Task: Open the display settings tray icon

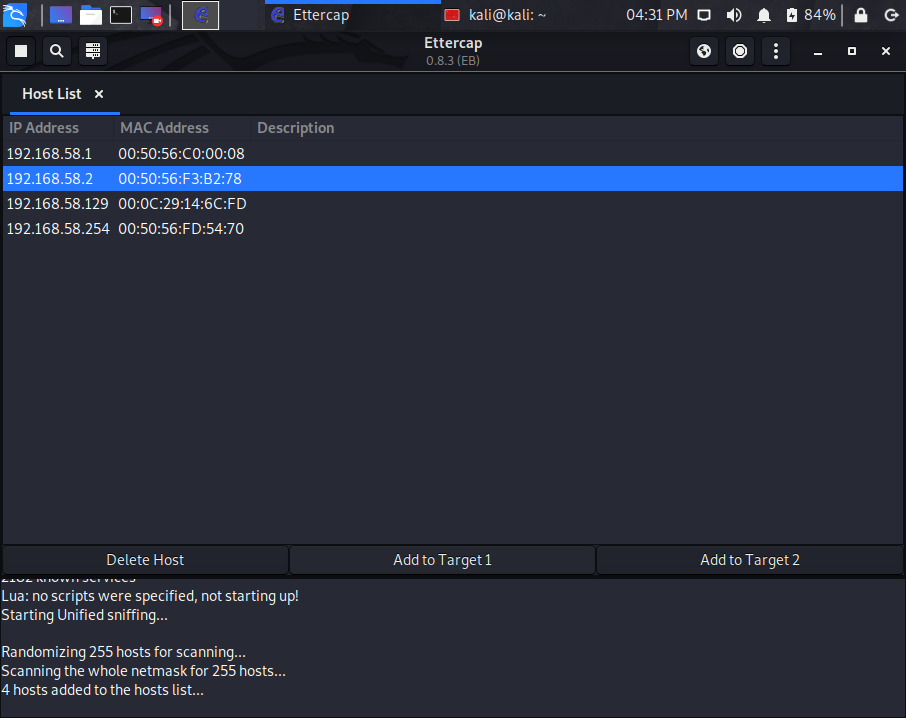Action: (x=704, y=15)
